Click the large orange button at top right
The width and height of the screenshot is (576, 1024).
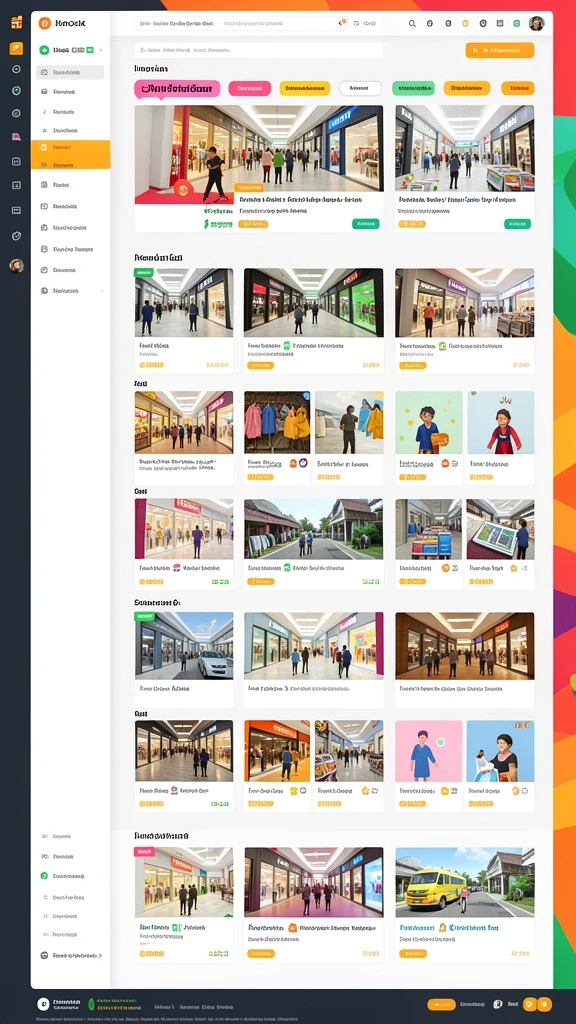point(500,50)
